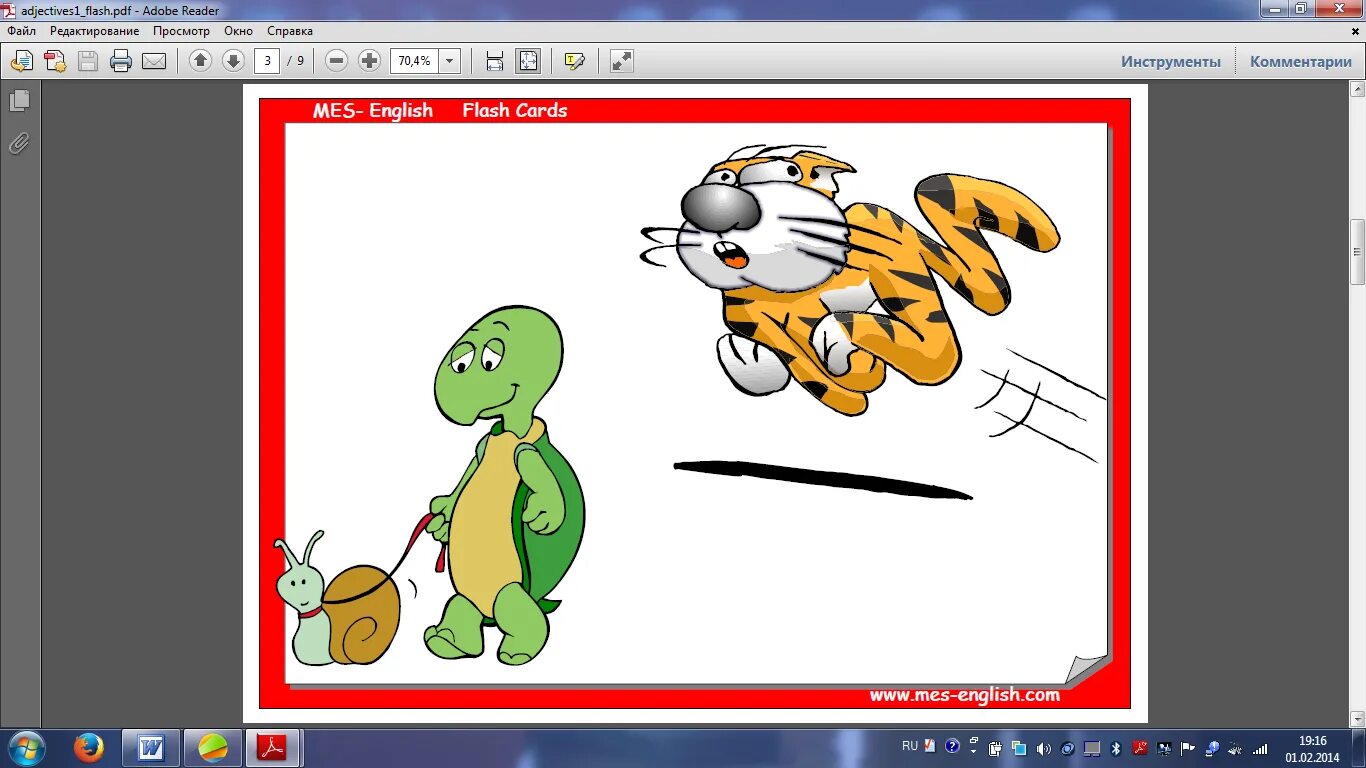
Task: Open Action Center flag tray icon
Action: pos(1188,748)
